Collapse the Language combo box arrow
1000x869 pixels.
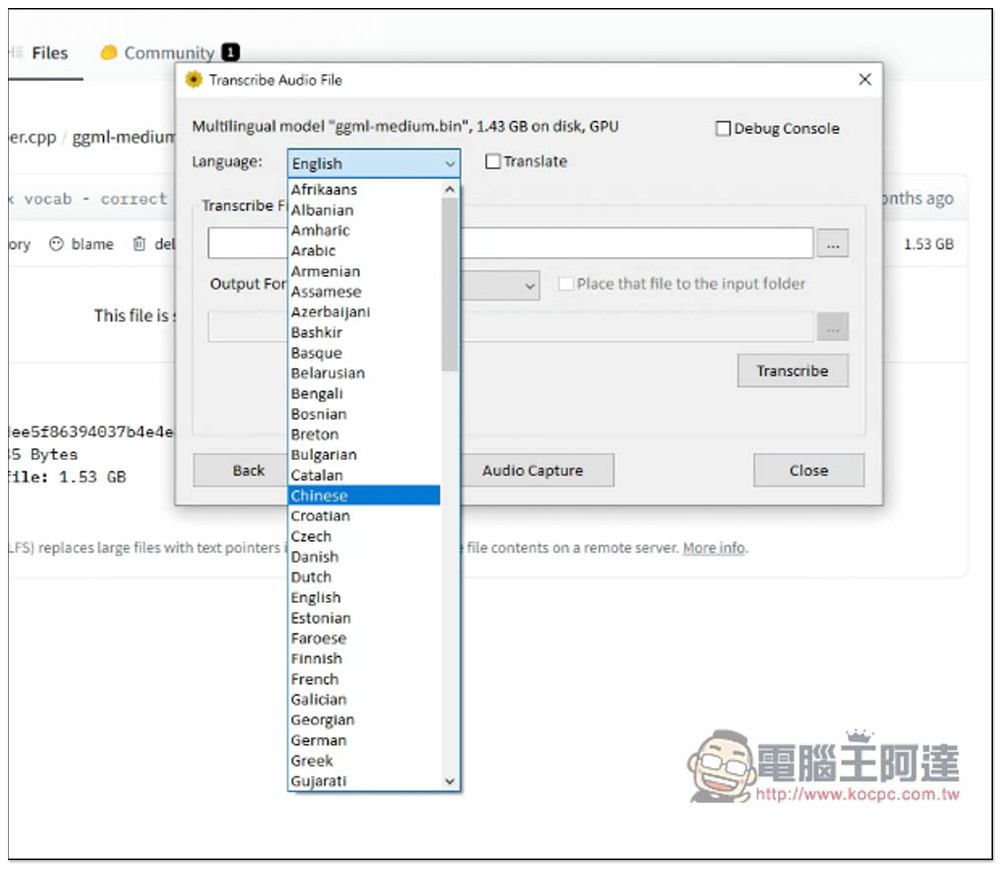pyautogui.click(x=449, y=164)
